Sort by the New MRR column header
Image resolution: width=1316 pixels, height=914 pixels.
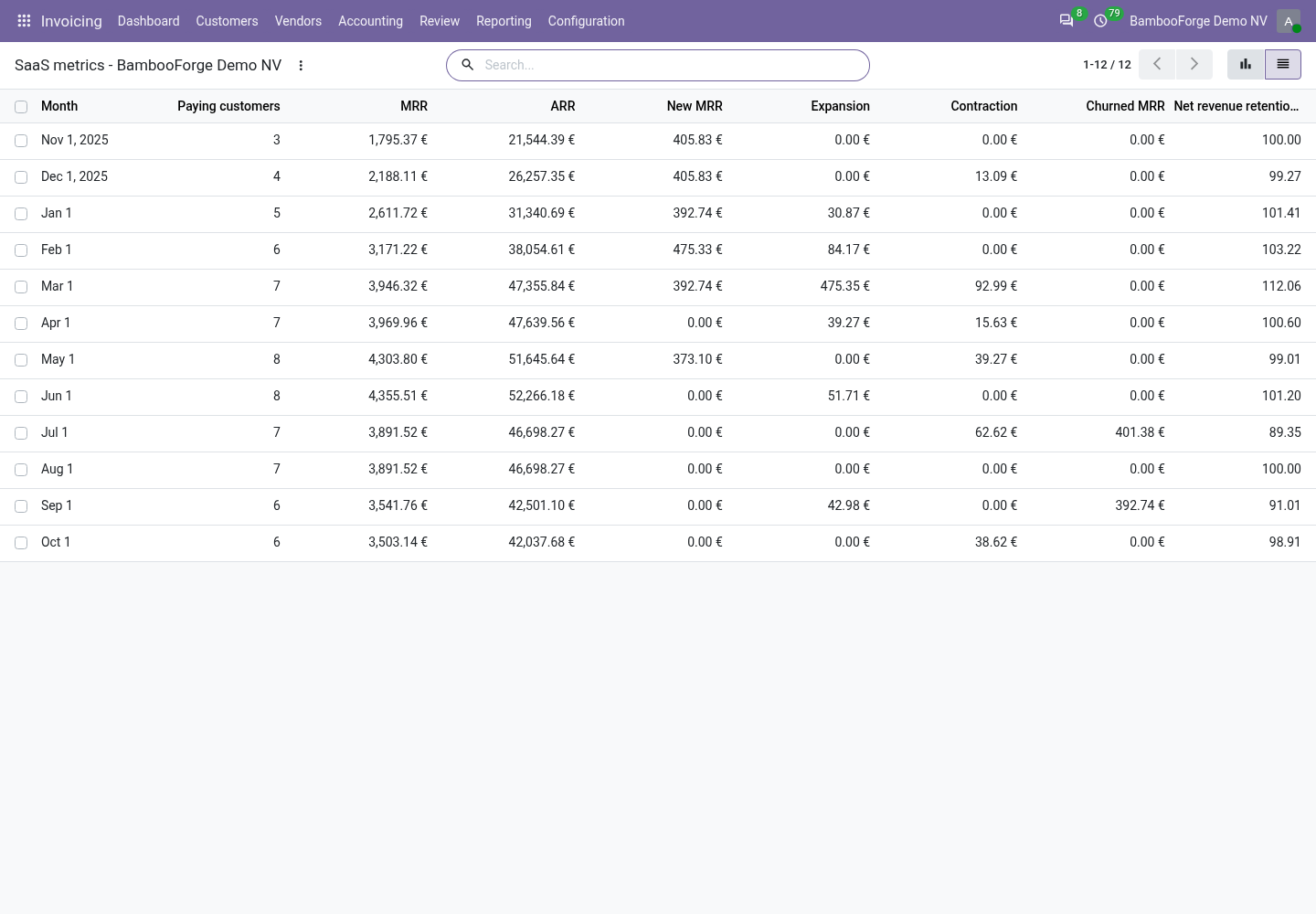tap(695, 106)
